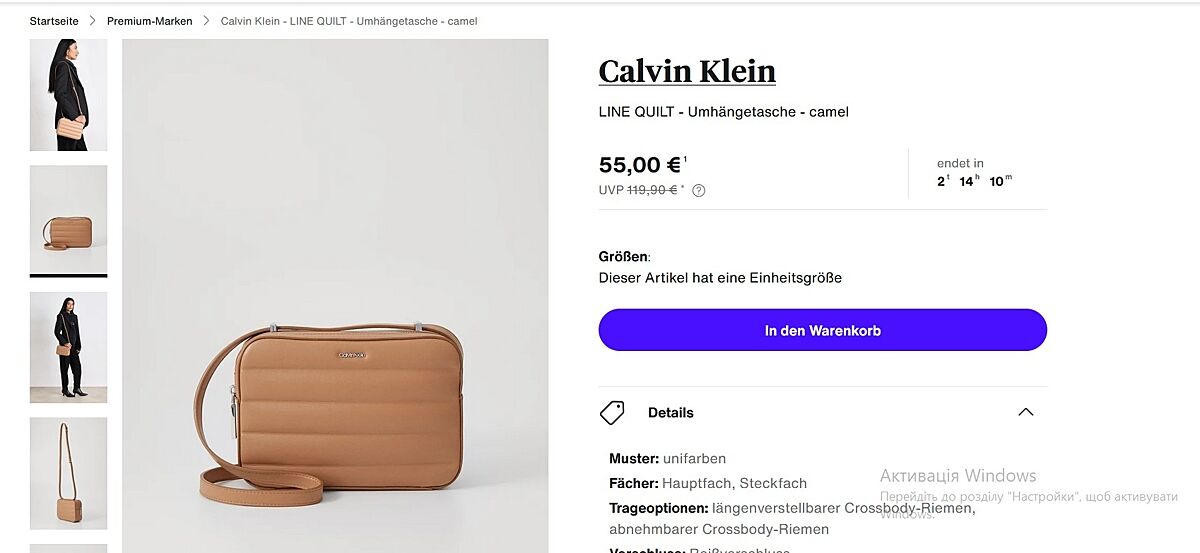
Task: Select second thumbnail showing bag front
Action: (x=68, y=219)
